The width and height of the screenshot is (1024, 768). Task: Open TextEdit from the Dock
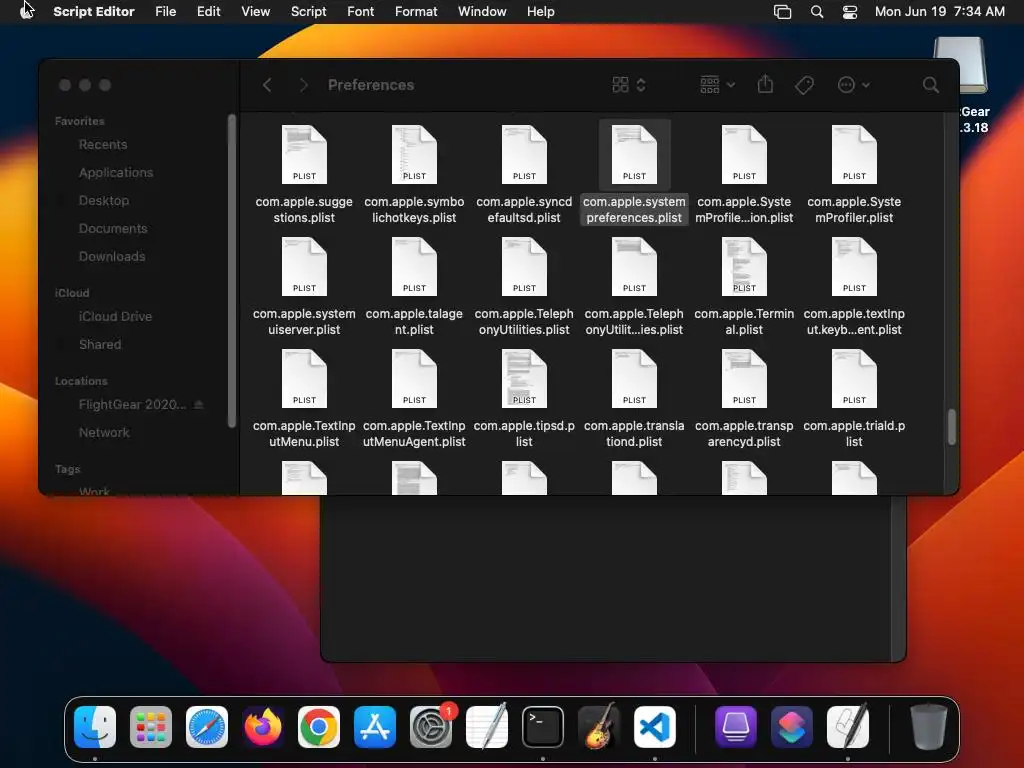click(487, 727)
